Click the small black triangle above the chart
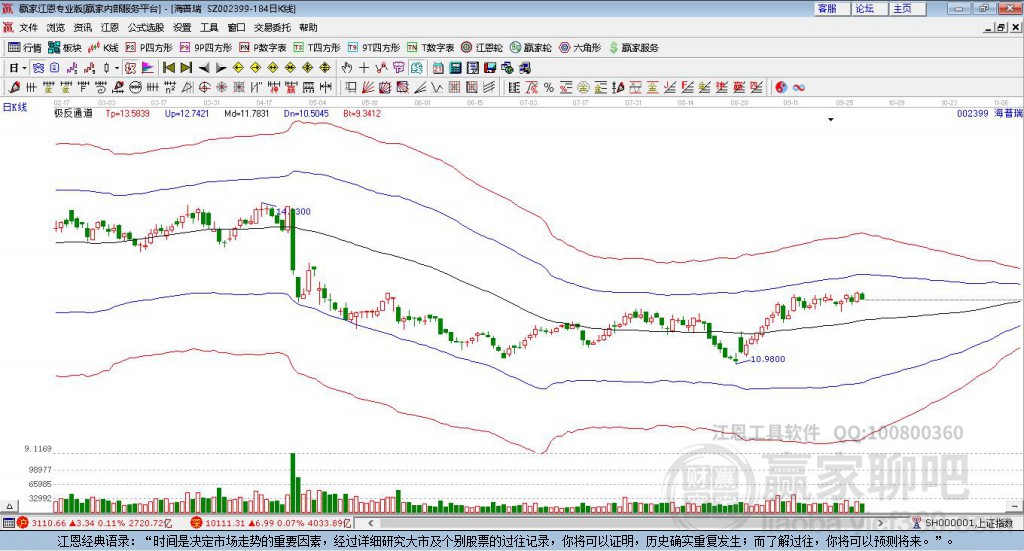 (831, 119)
